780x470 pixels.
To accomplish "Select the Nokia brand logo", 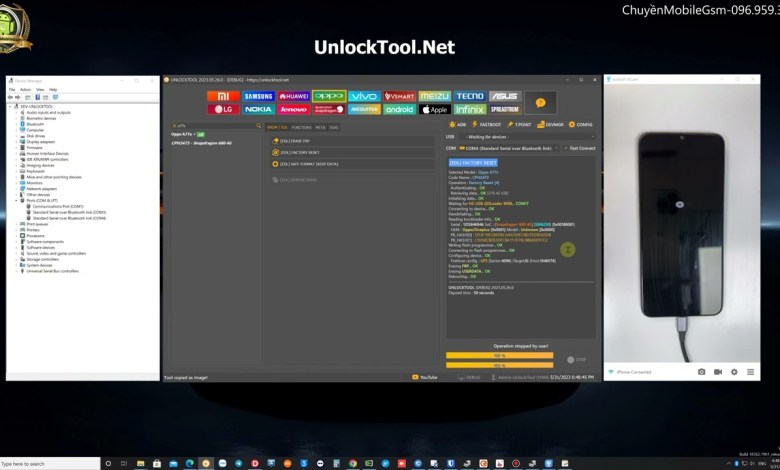I will click(258, 109).
